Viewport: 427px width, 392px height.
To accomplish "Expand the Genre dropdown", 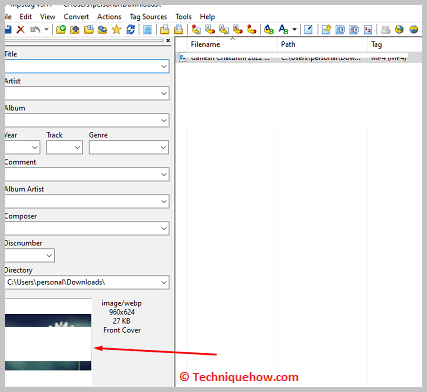I will [x=163, y=147].
